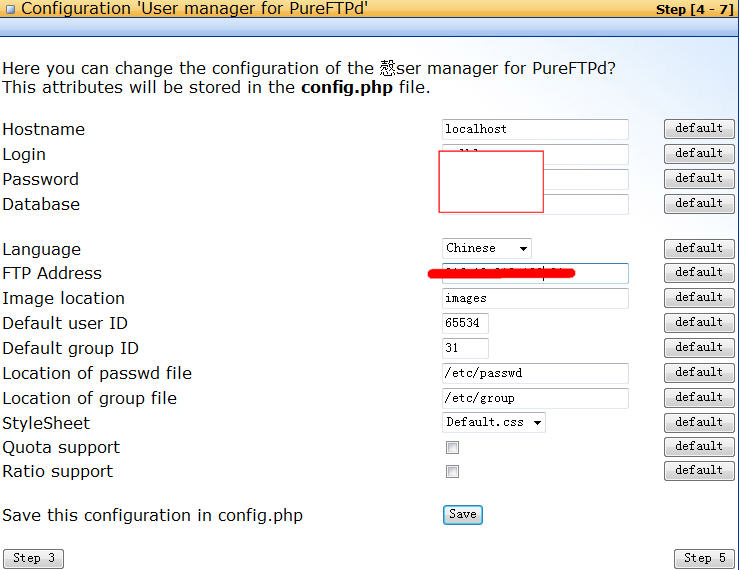
Task: Reset Language with its default button
Action: click(x=698, y=248)
